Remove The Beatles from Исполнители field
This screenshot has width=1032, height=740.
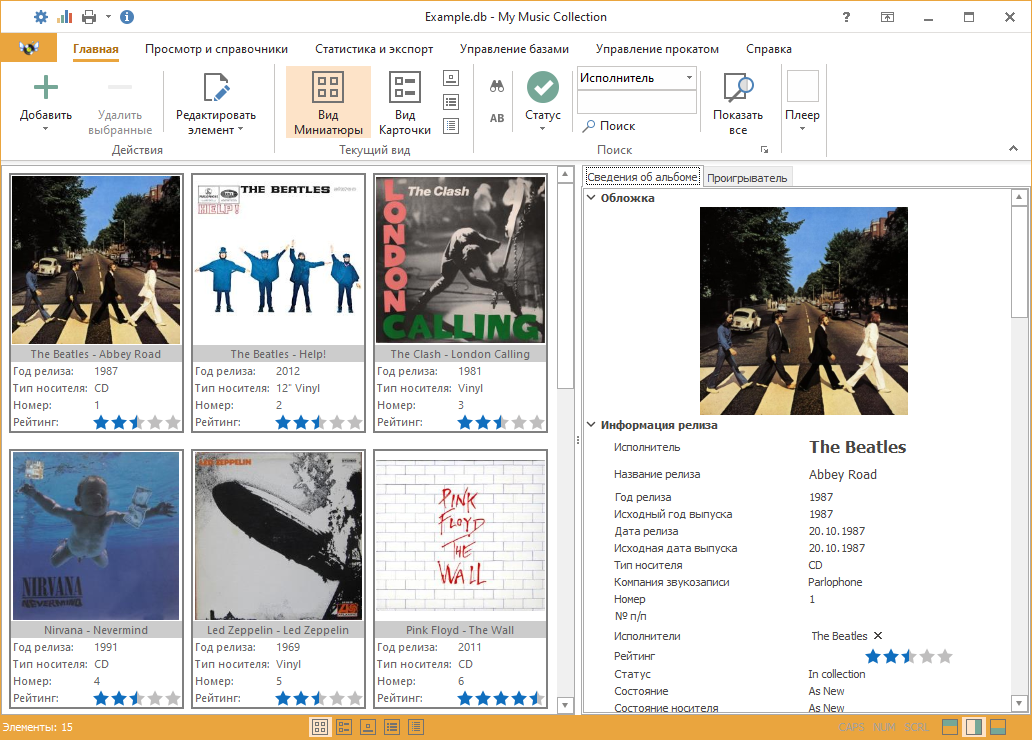tap(878, 636)
